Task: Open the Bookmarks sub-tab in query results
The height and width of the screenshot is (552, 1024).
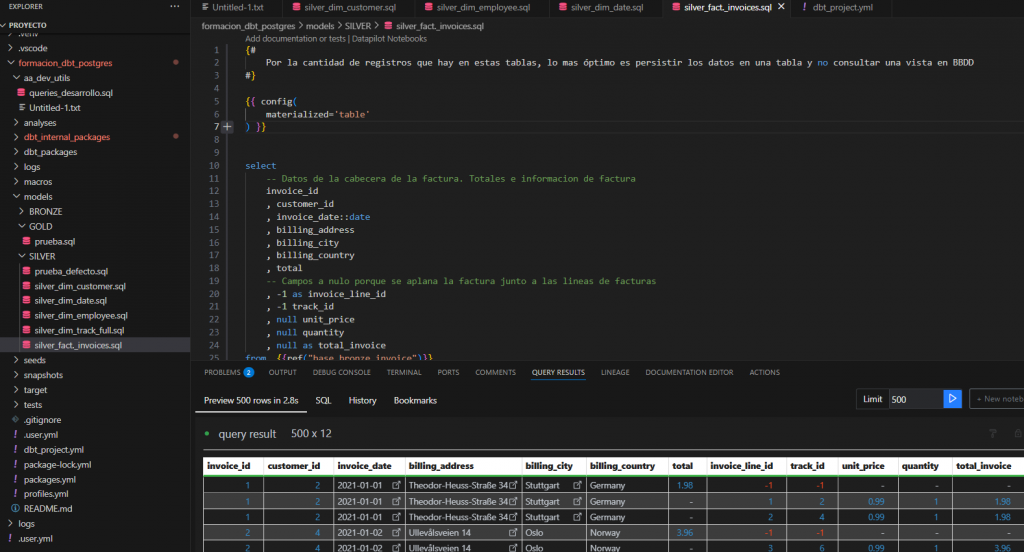Action: pos(415,400)
